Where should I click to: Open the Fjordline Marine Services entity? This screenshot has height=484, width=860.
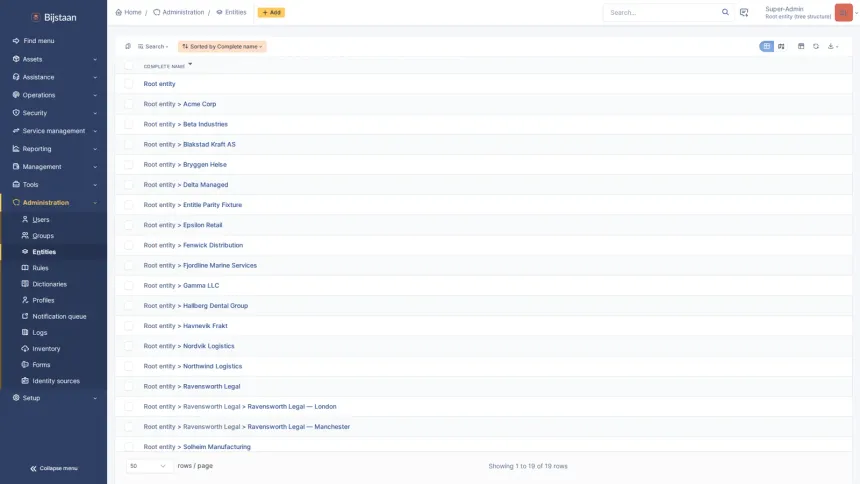[x=220, y=266]
